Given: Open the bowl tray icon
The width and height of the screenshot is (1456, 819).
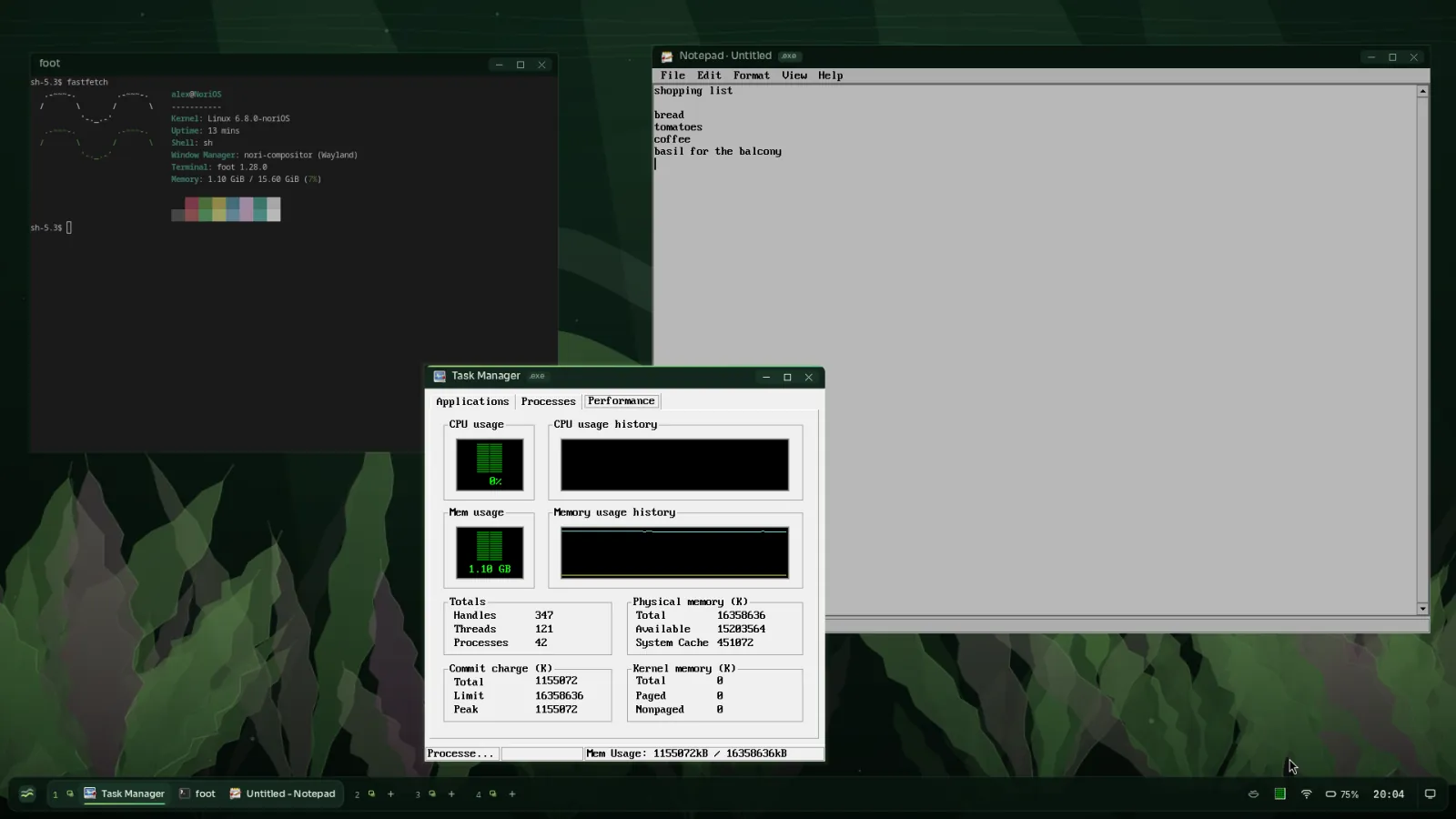Looking at the screenshot, I should (1253, 794).
